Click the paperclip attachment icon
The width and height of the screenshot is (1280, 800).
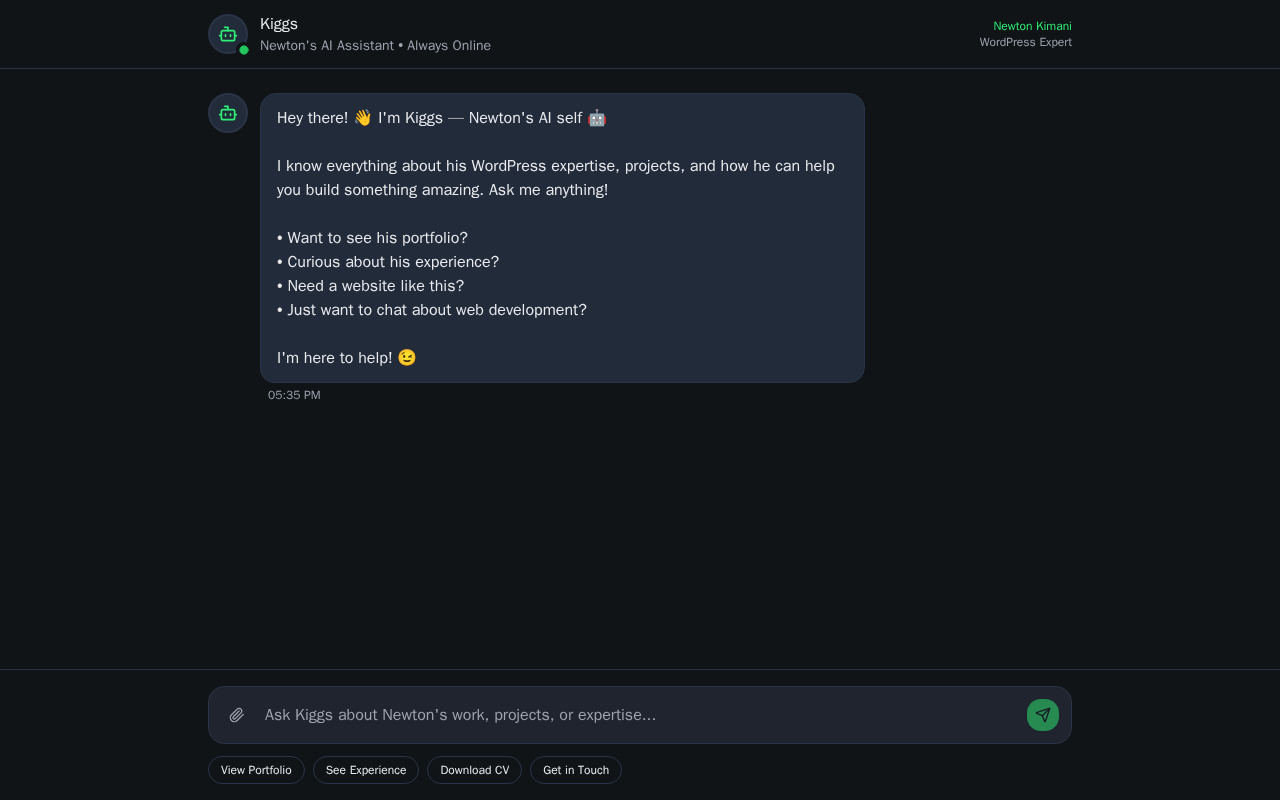pos(236,715)
